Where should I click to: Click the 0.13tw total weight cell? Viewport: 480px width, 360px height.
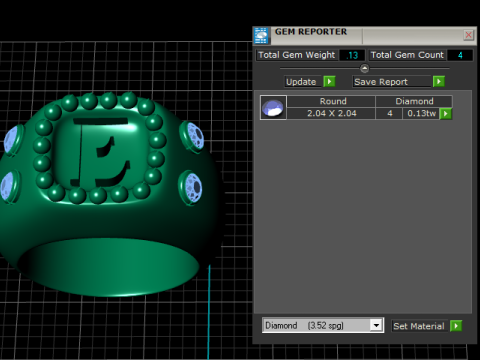point(421,114)
